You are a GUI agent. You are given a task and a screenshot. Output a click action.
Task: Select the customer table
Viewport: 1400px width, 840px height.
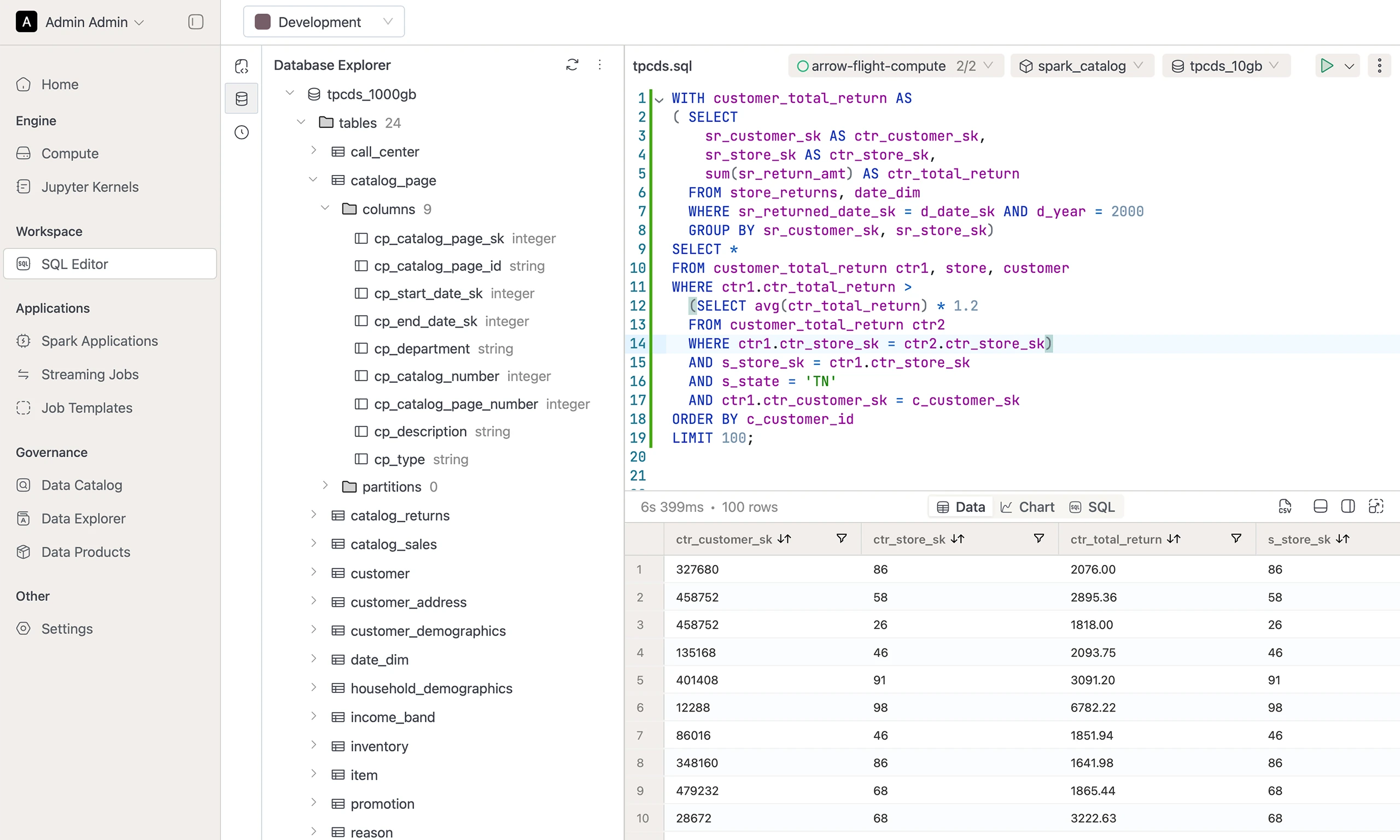pos(380,573)
